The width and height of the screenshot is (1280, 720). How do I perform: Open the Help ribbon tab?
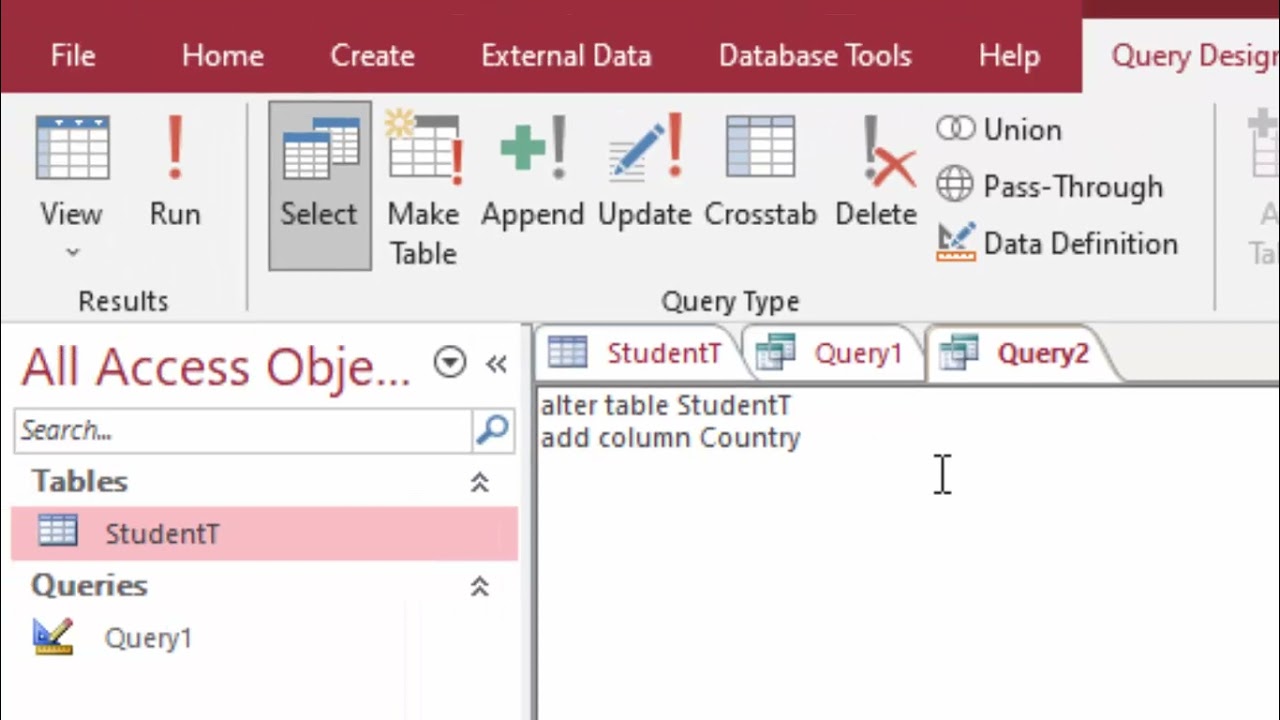[1009, 55]
